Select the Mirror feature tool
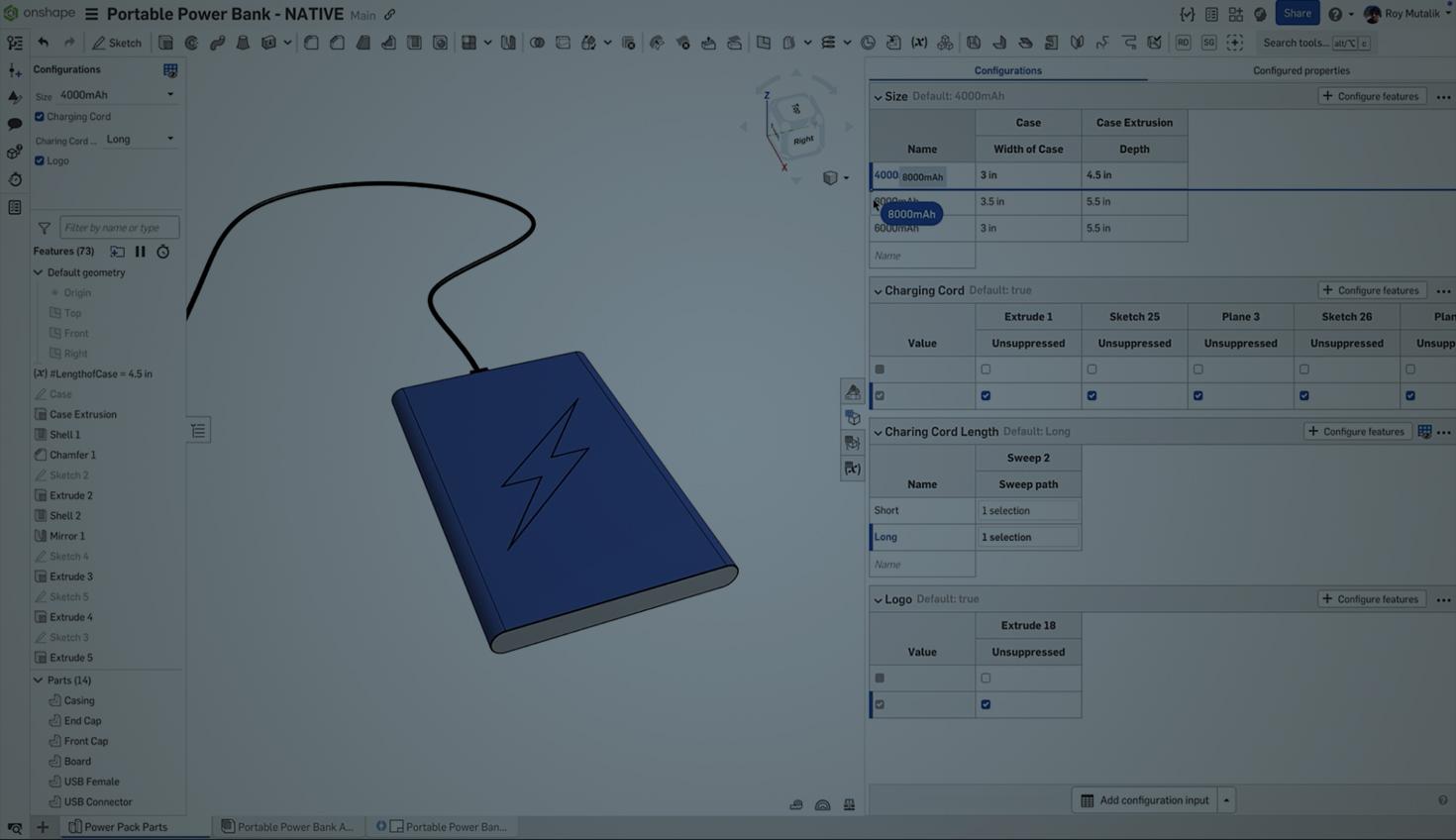 508,43
